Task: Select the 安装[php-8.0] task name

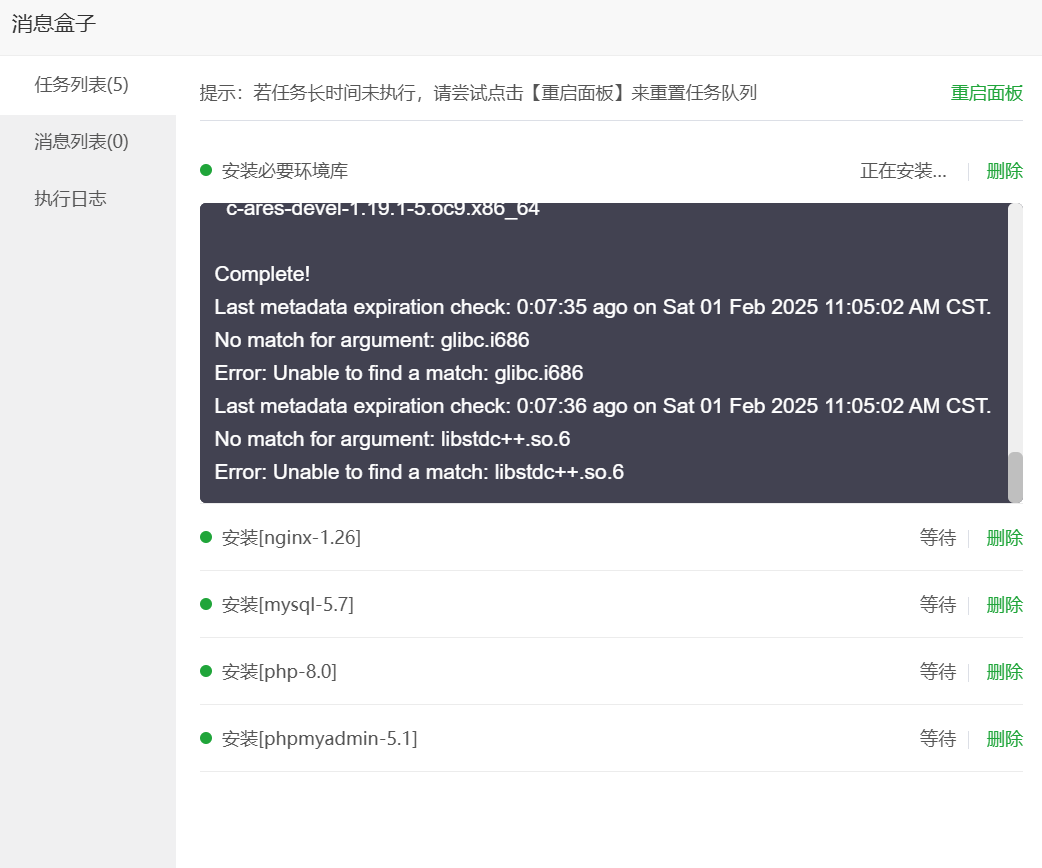Action: (x=279, y=672)
